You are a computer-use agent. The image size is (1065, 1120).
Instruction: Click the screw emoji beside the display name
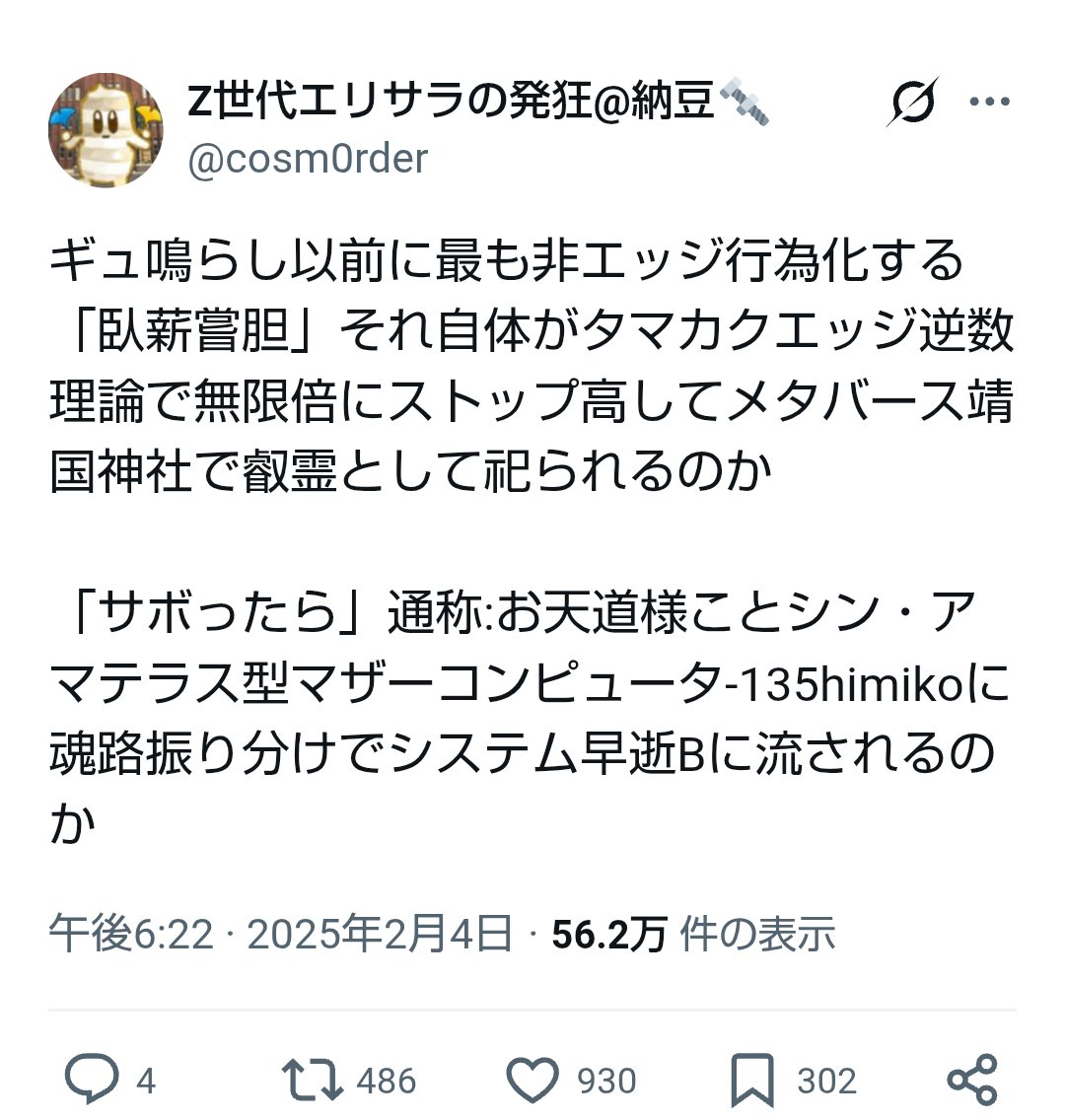coord(745,103)
